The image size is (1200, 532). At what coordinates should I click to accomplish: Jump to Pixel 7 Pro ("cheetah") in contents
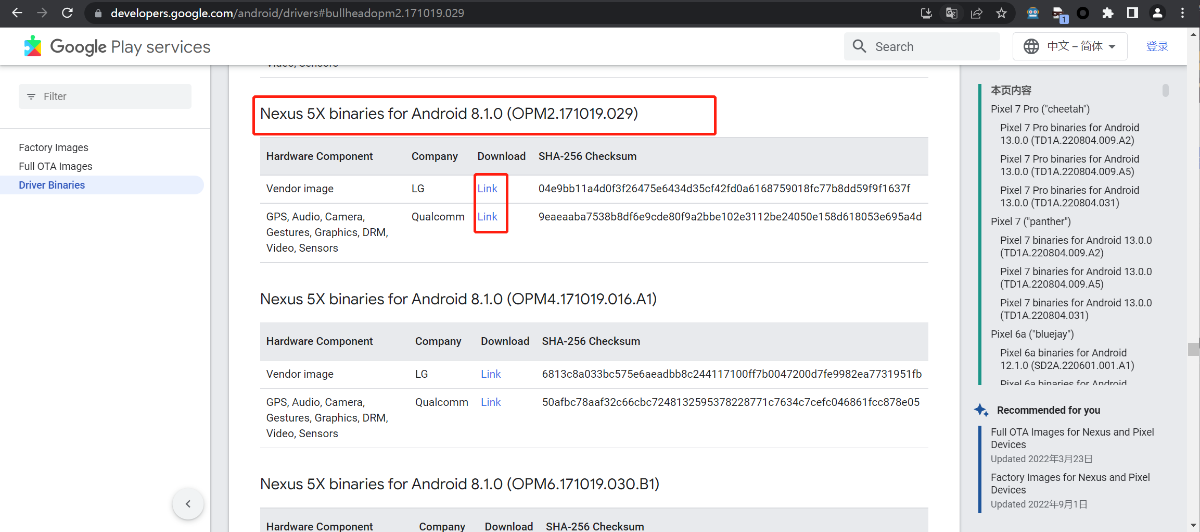(x=1040, y=109)
